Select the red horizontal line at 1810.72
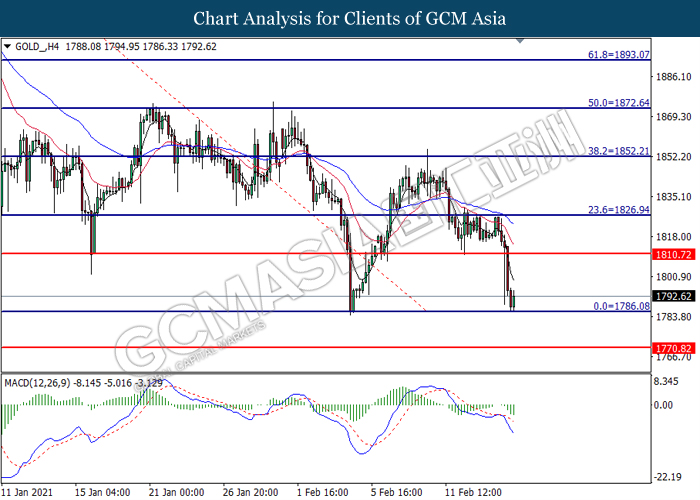This screenshot has height=500, width=700. point(326,254)
